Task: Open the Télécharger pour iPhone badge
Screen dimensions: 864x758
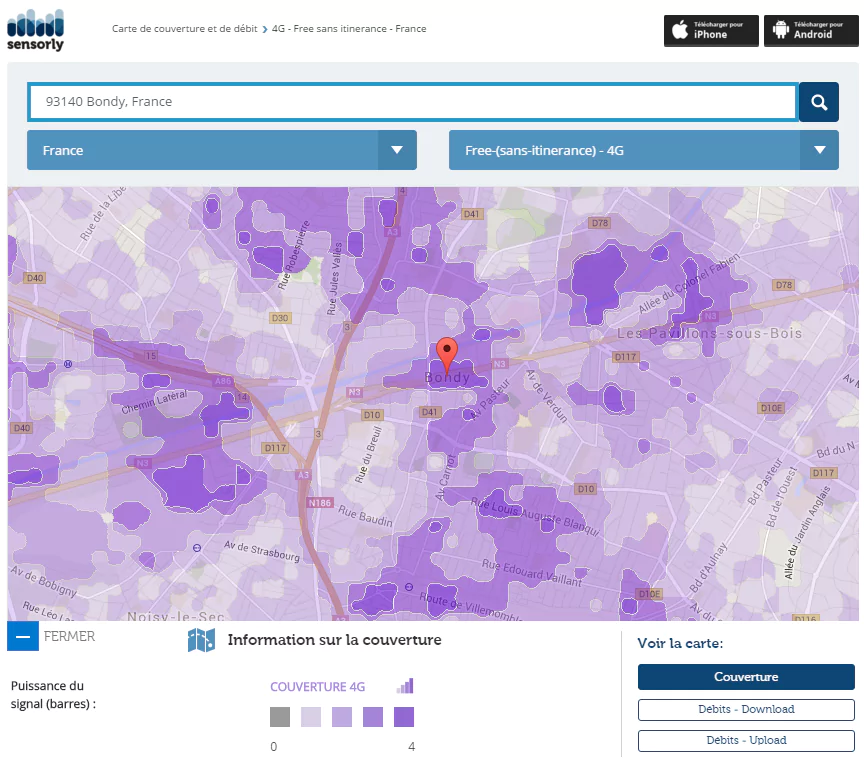Action: click(x=711, y=30)
